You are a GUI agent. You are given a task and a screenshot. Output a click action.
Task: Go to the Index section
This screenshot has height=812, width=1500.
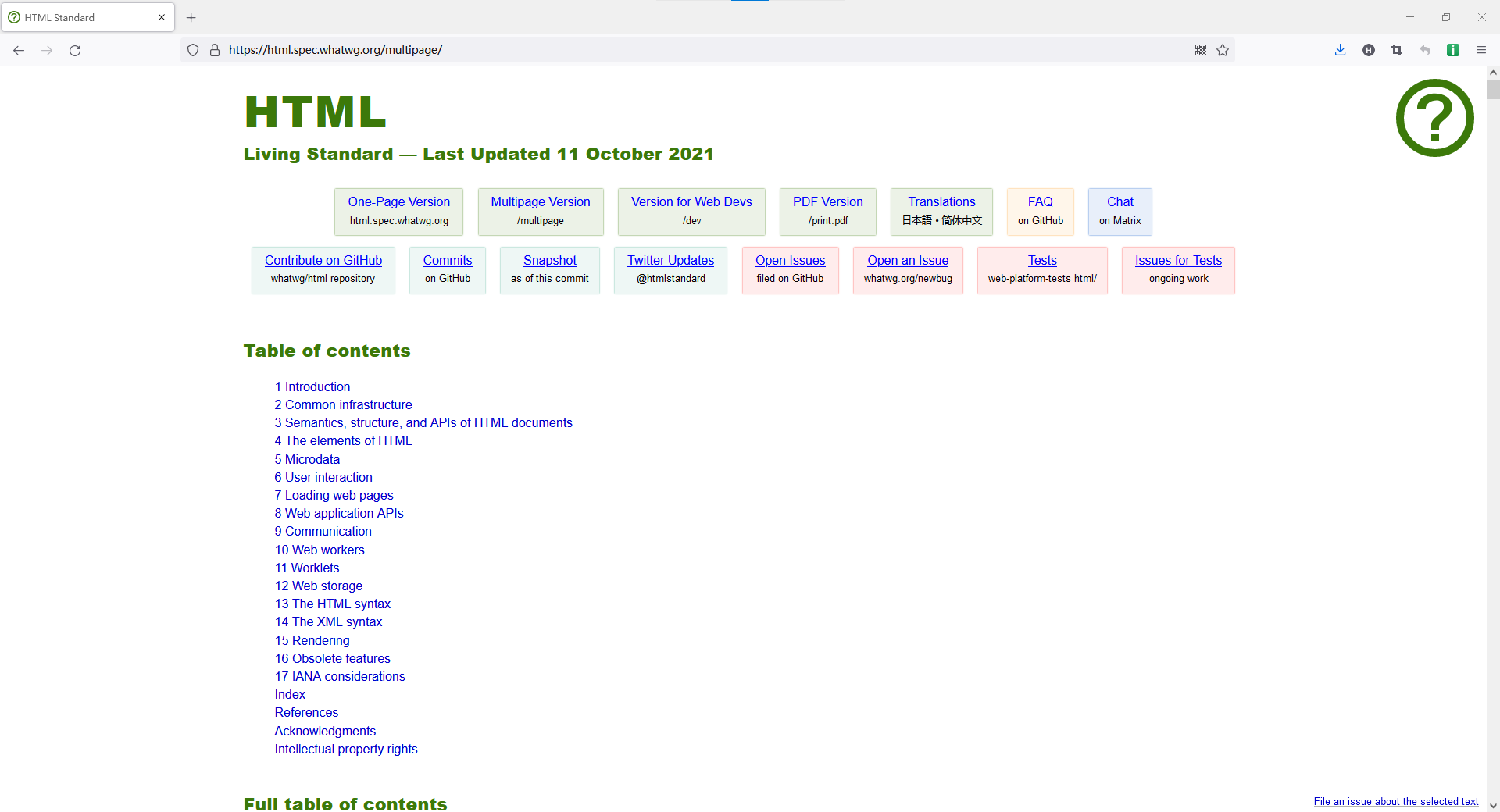(290, 694)
